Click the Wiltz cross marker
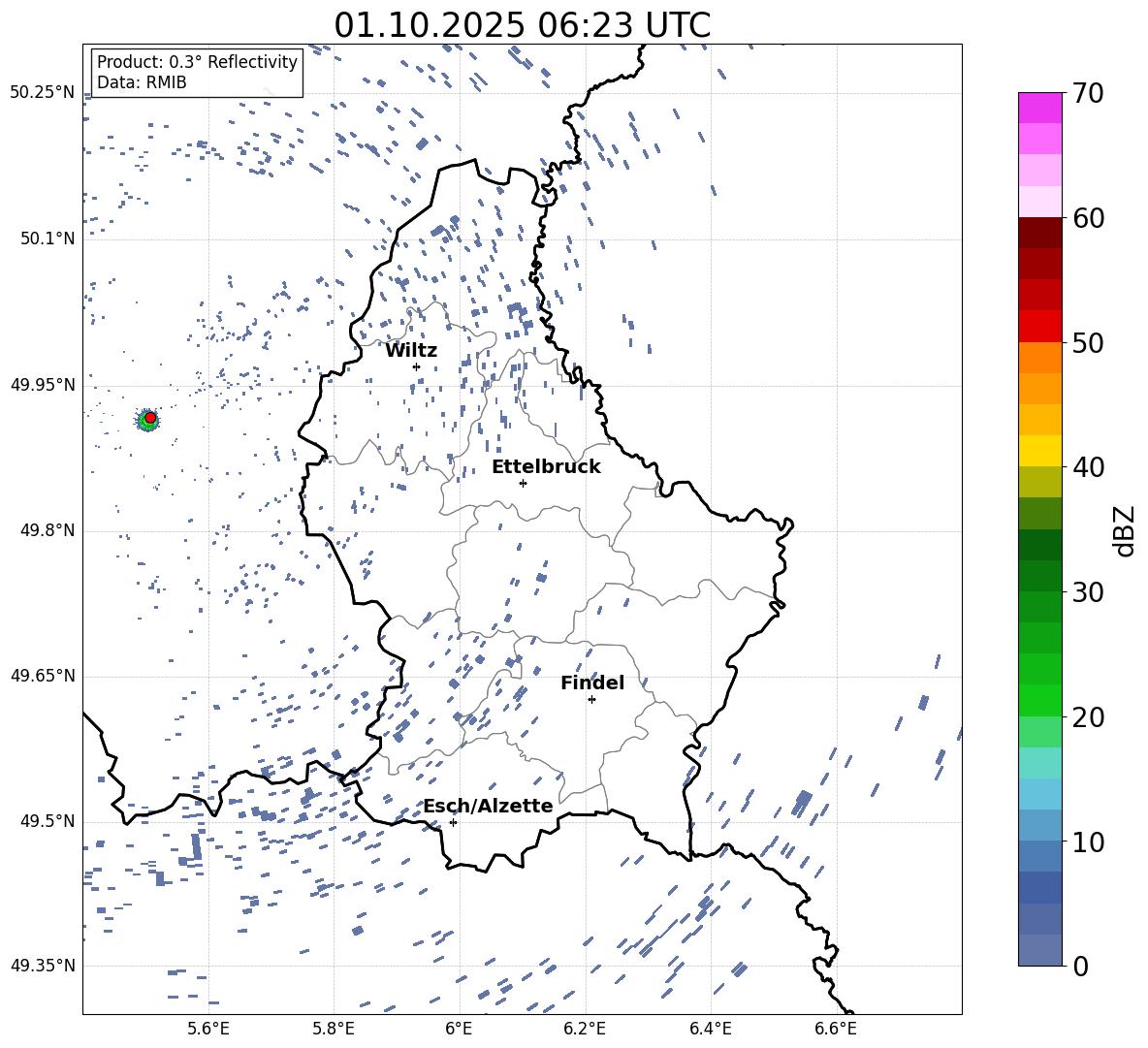The width and height of the screenshot is (1148, 1048). tap(417, 367)
